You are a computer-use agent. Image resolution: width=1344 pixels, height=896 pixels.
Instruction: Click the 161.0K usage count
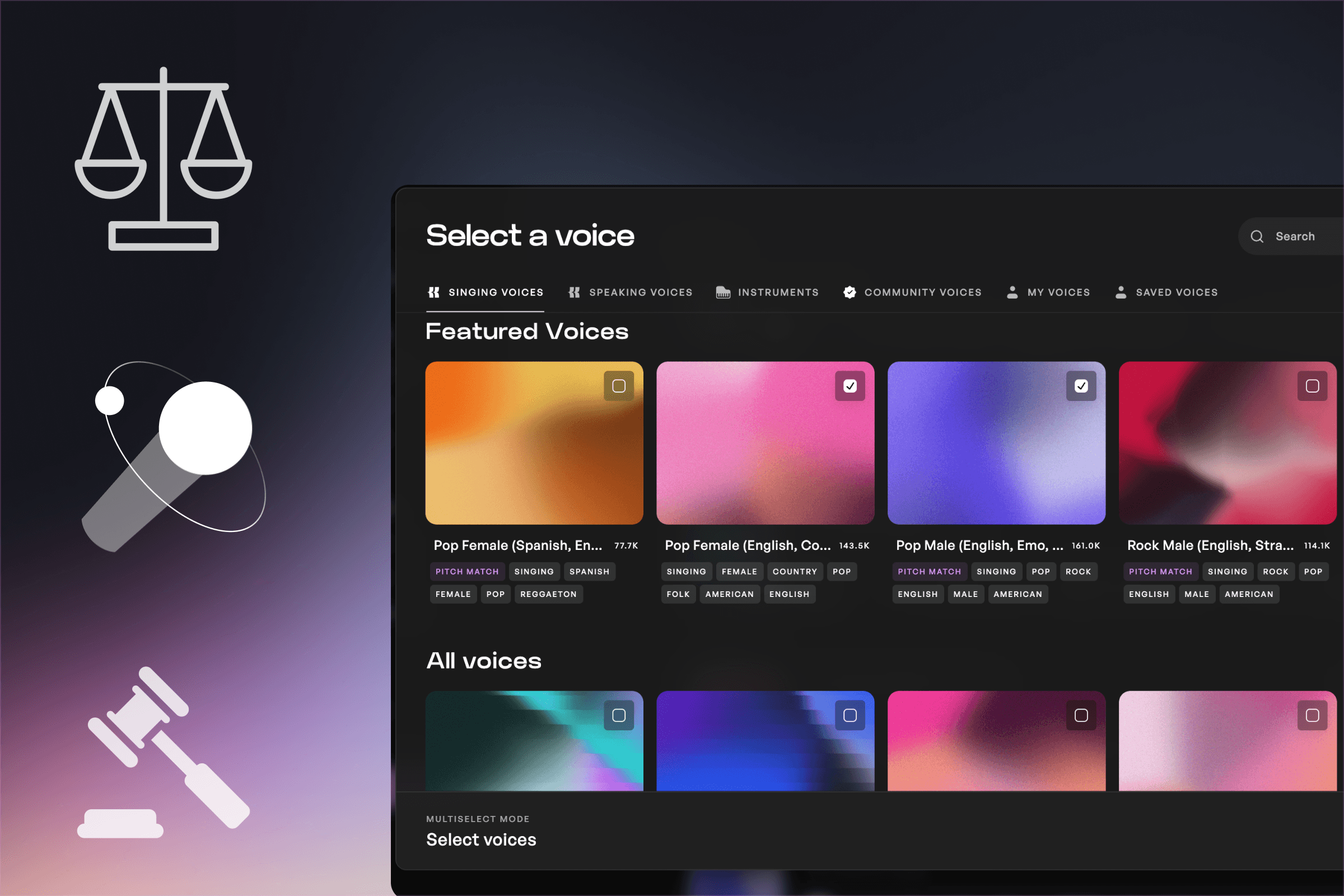(1086, 547)
